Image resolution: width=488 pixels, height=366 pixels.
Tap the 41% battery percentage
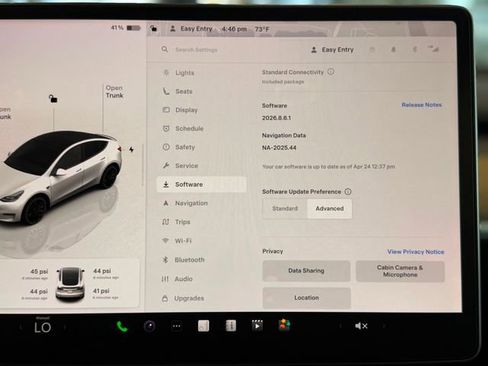117,28
